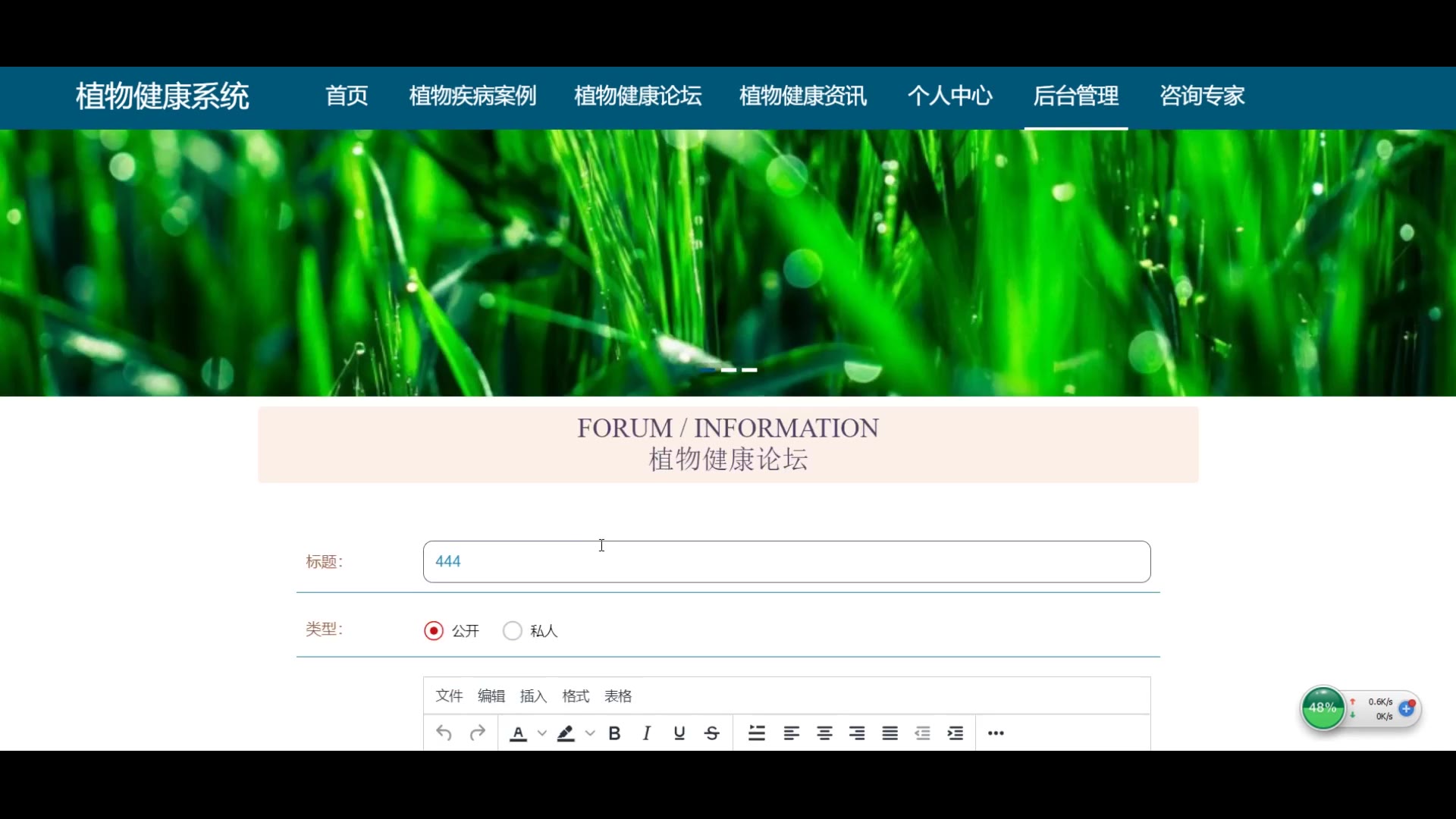
Task: Justify the paragraph text
Action: (x=890, y=733)
